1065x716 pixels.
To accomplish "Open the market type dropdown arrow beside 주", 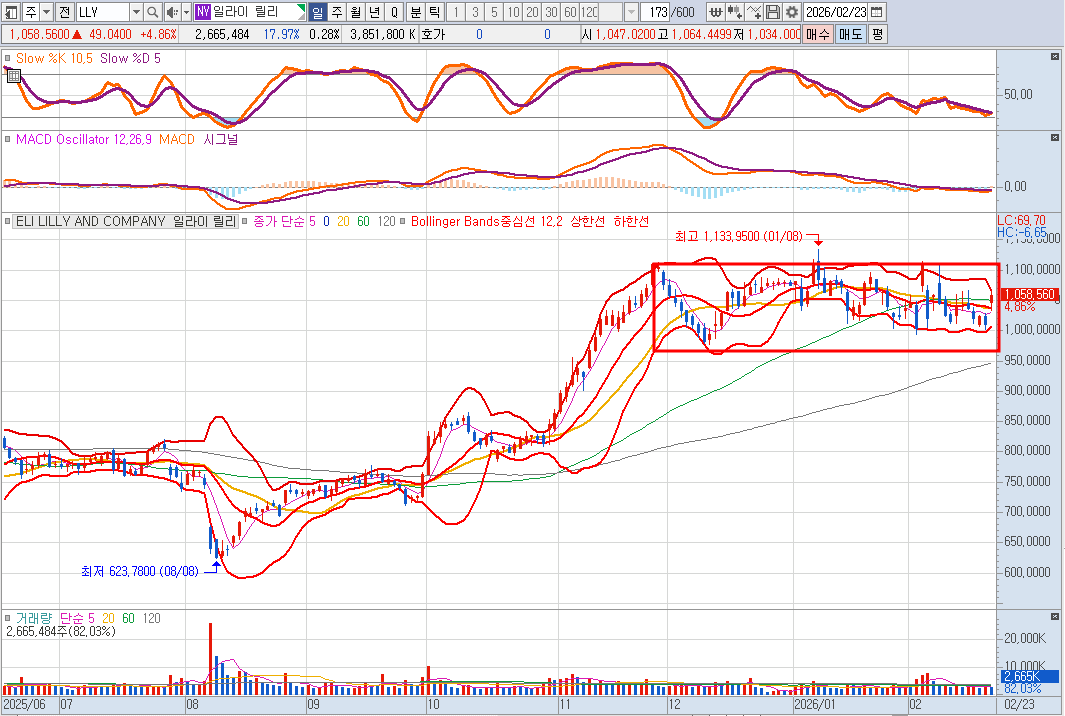I will [x=46, y=12].
